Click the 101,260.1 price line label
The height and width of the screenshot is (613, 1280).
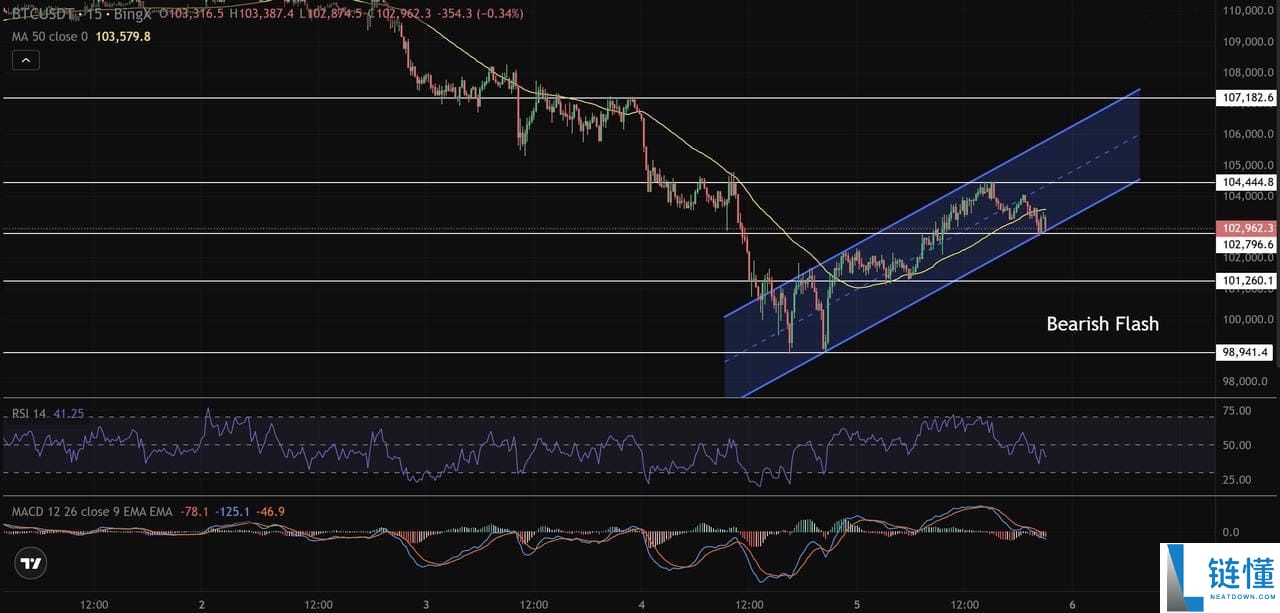1247,281
